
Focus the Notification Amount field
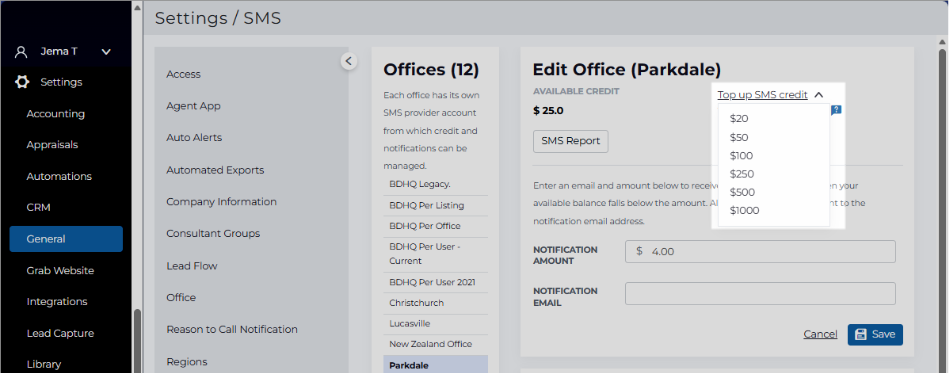(x=760, y=251)
